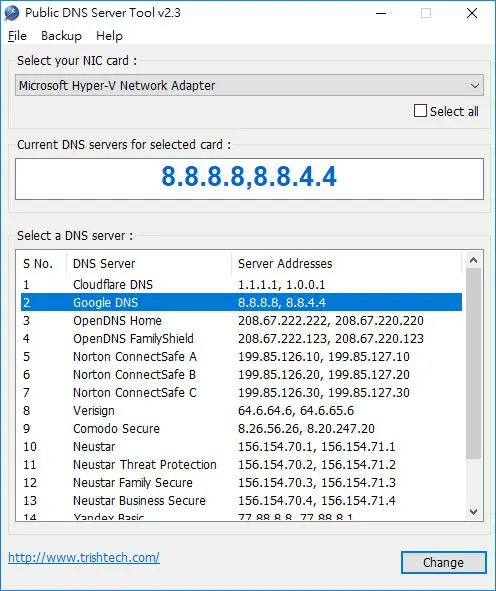This screenshot has width=496, height=591.
Task: Click the Change button
Action: click(444, 563)
